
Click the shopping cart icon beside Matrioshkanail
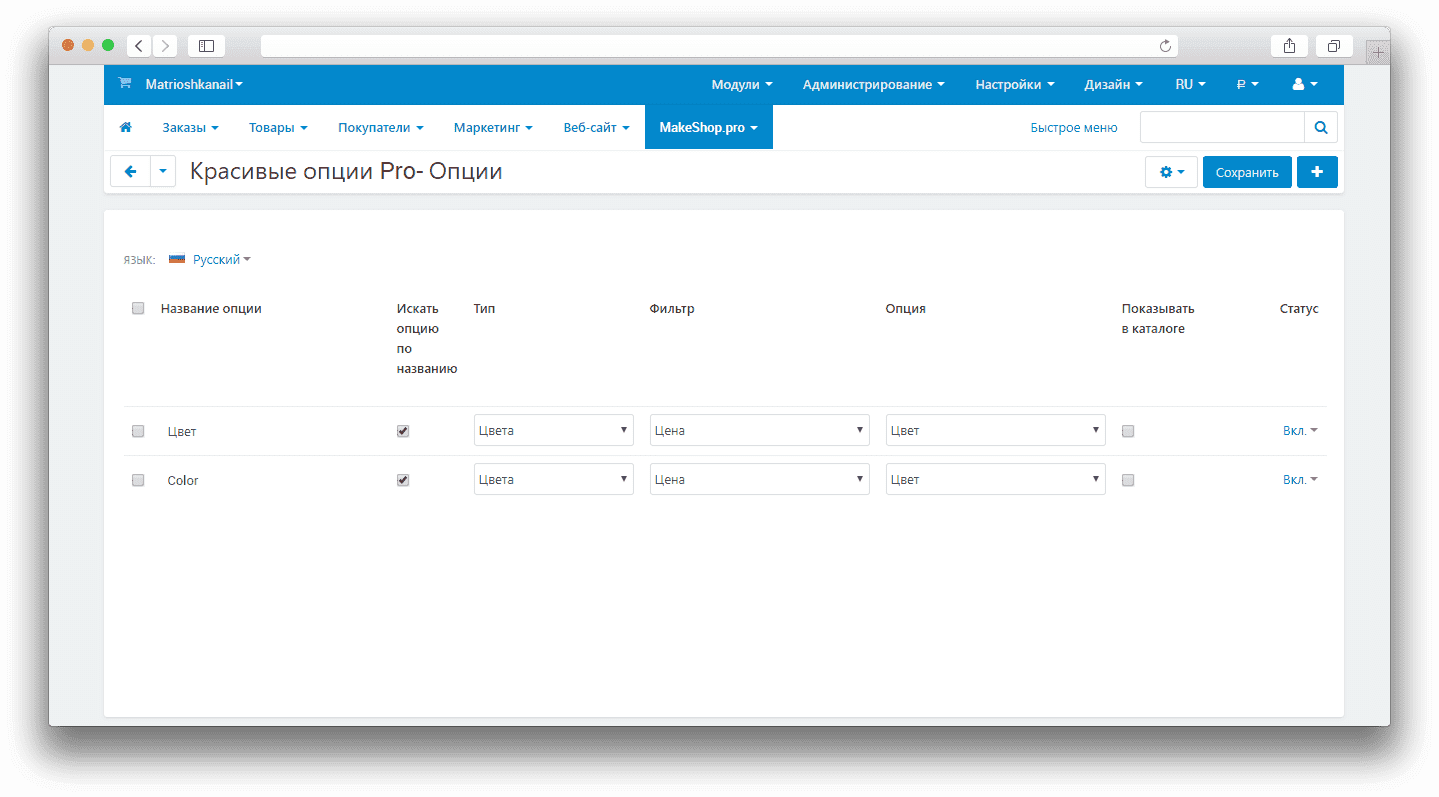pos(125,84)
